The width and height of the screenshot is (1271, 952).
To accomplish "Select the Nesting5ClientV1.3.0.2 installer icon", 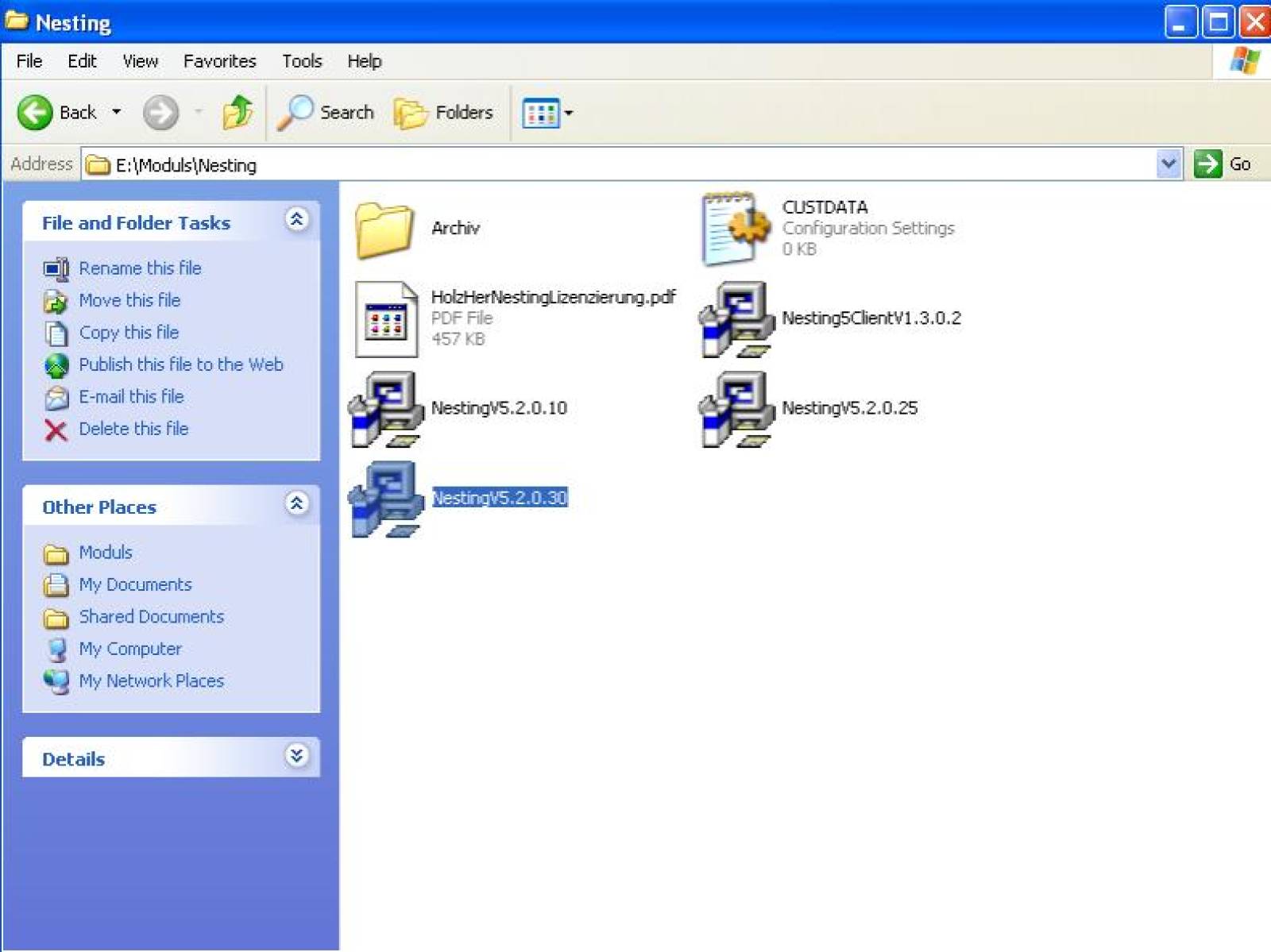I will (x=736, y=319).
